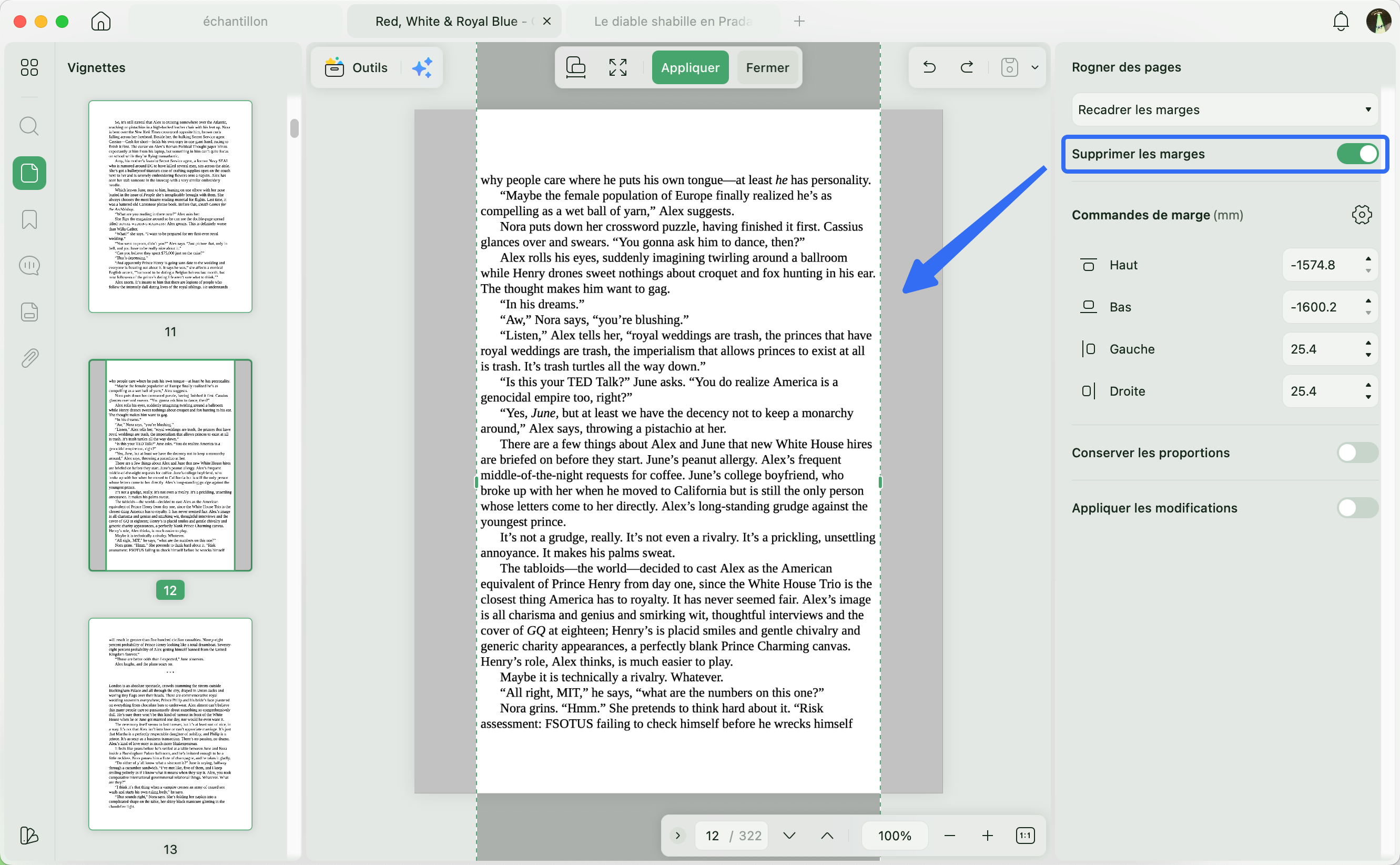Open the comments panel icon

click(29, 266)
